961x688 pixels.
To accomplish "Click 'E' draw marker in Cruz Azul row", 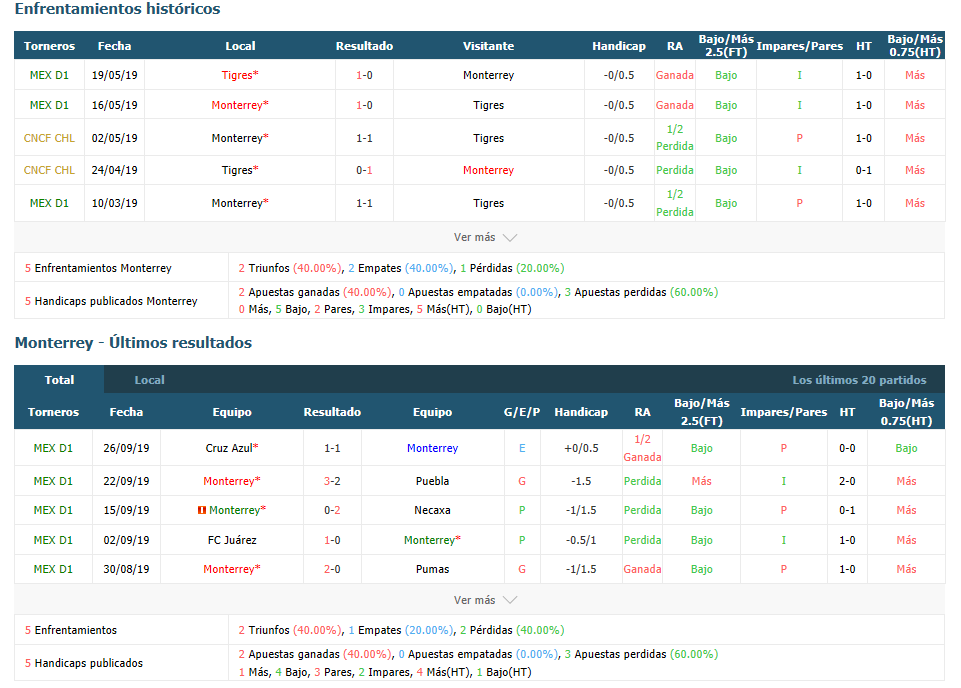I will (522, 448).
